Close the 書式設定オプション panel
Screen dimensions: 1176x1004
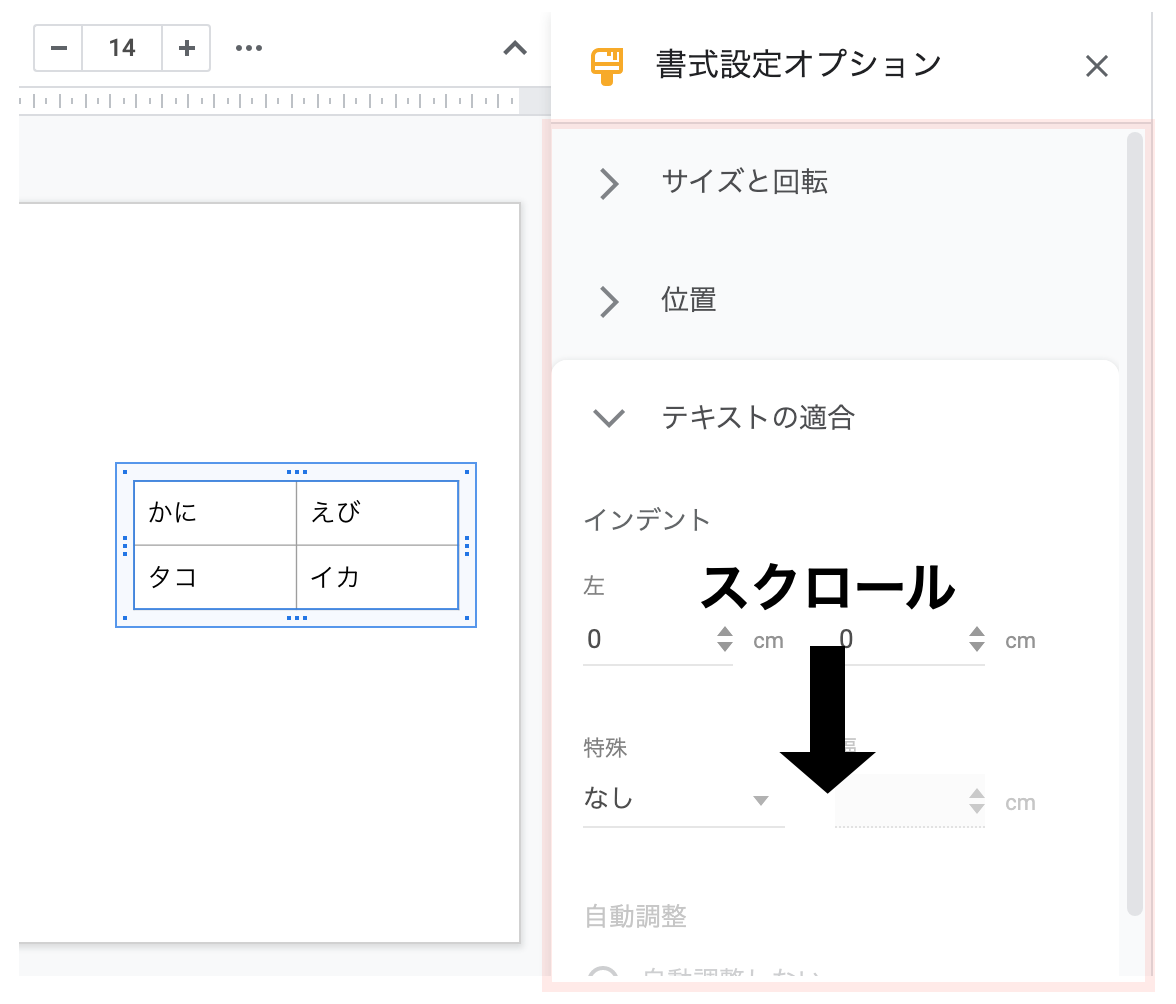[1096, 66]
